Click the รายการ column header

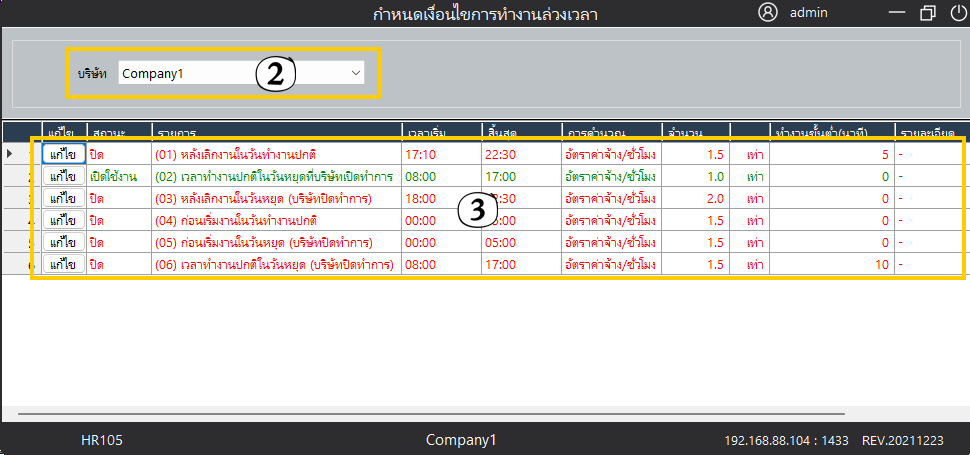(275, 132)
